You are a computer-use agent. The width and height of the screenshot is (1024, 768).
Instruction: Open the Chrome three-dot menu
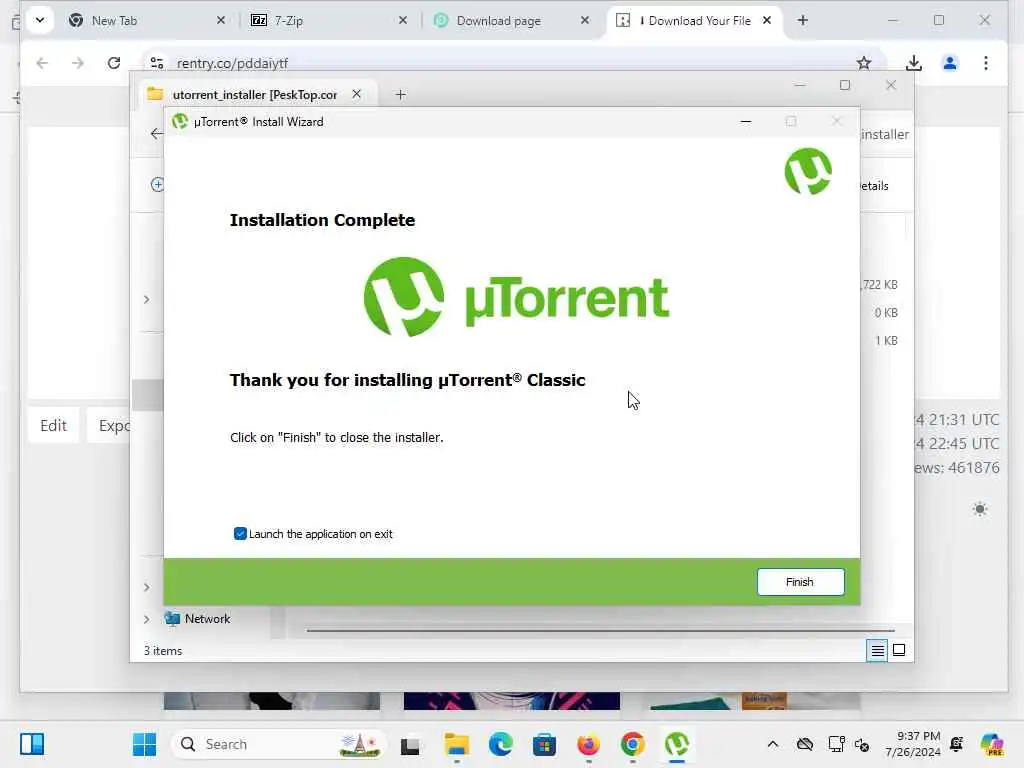985,63
